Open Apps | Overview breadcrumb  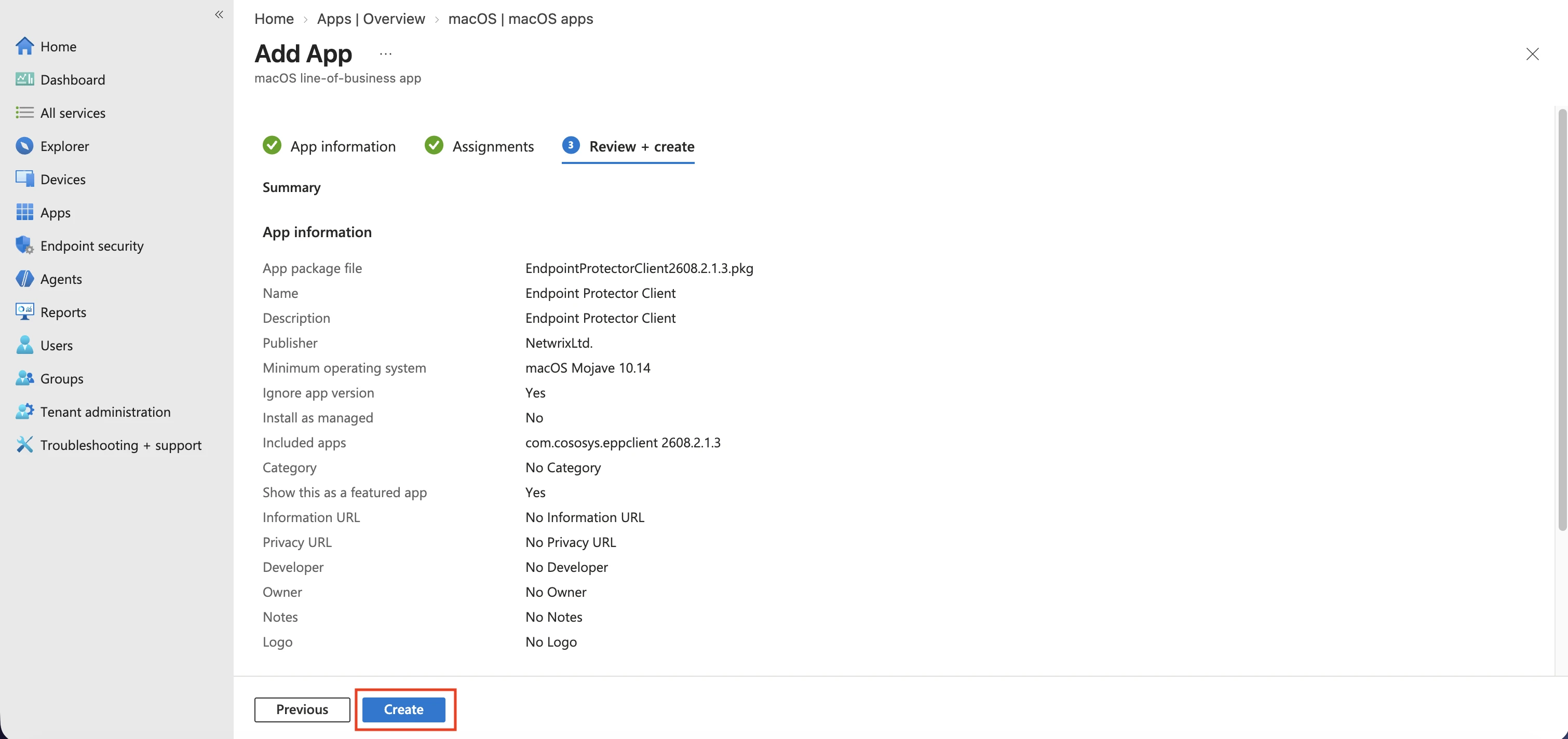click(371, 19)
